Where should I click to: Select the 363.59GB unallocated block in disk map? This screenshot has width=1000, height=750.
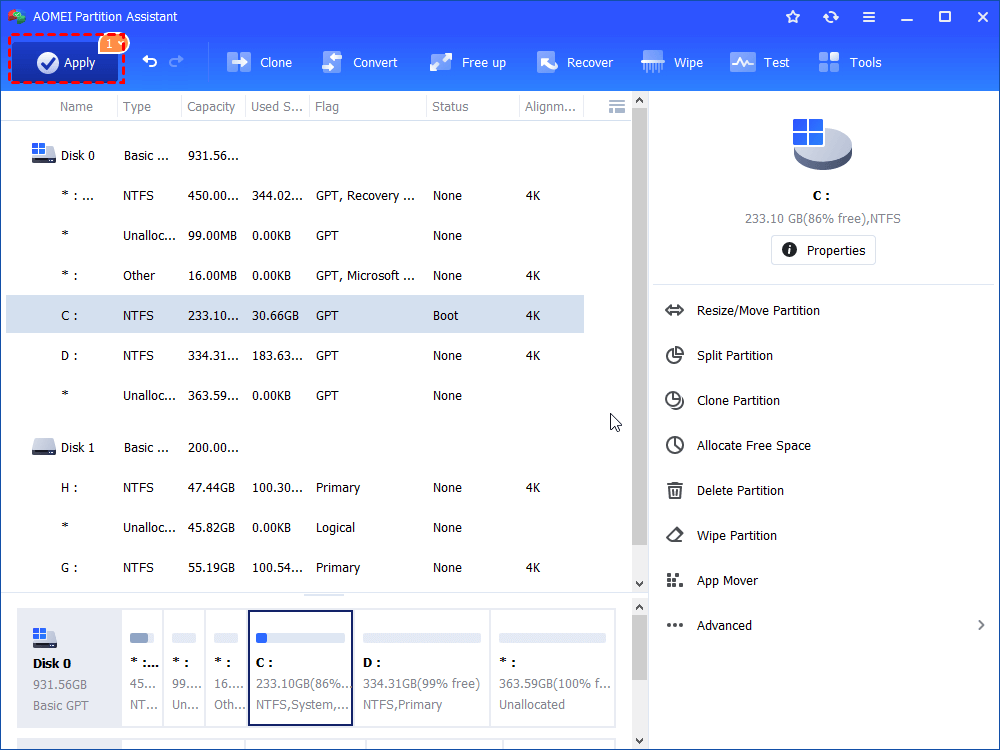[552, 668]
